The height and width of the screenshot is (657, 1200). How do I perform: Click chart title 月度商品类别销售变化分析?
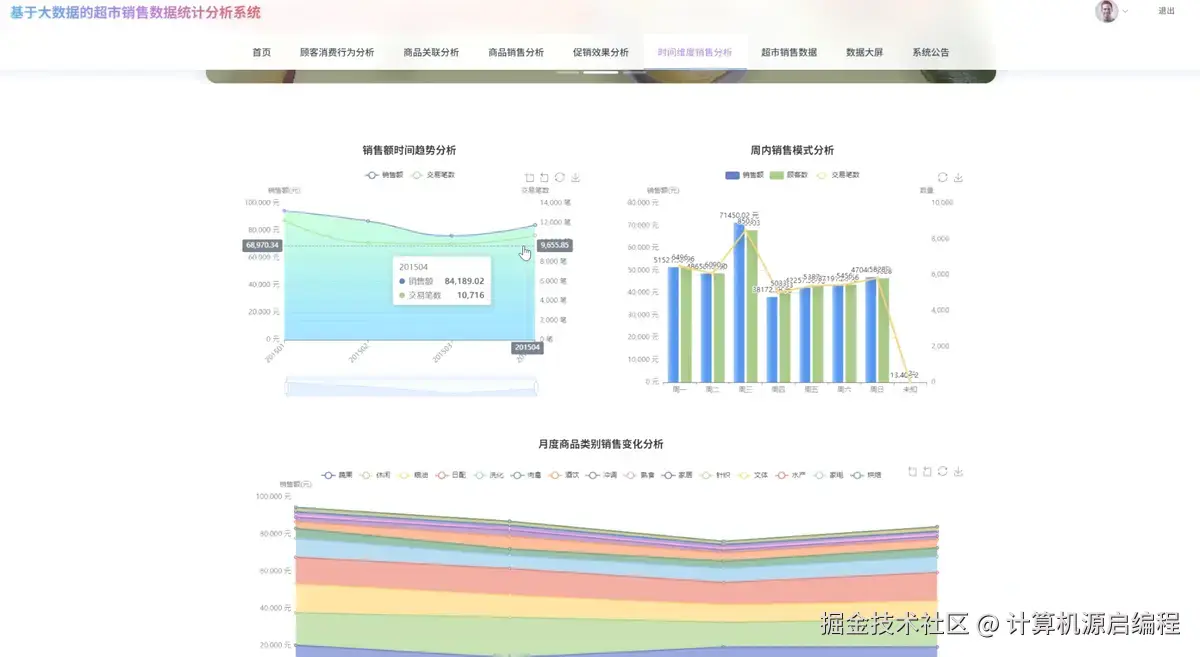601,444
